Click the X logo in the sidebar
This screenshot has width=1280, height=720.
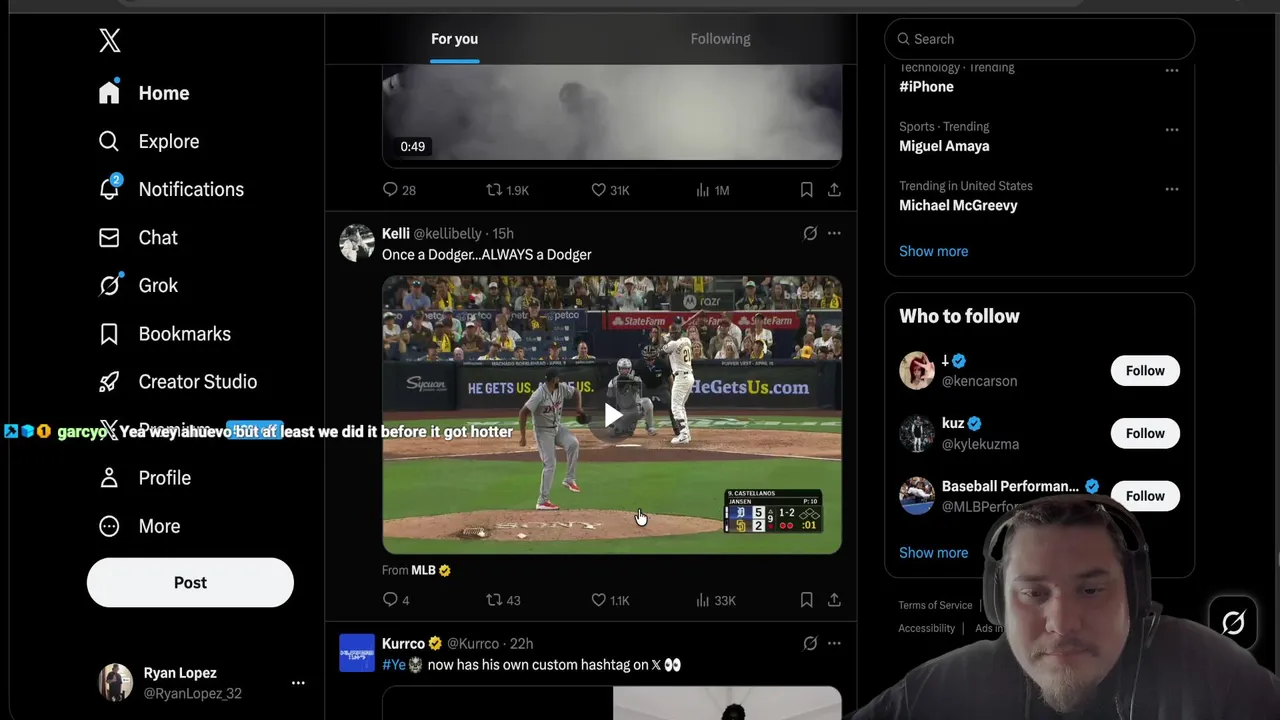coord(110,40)
